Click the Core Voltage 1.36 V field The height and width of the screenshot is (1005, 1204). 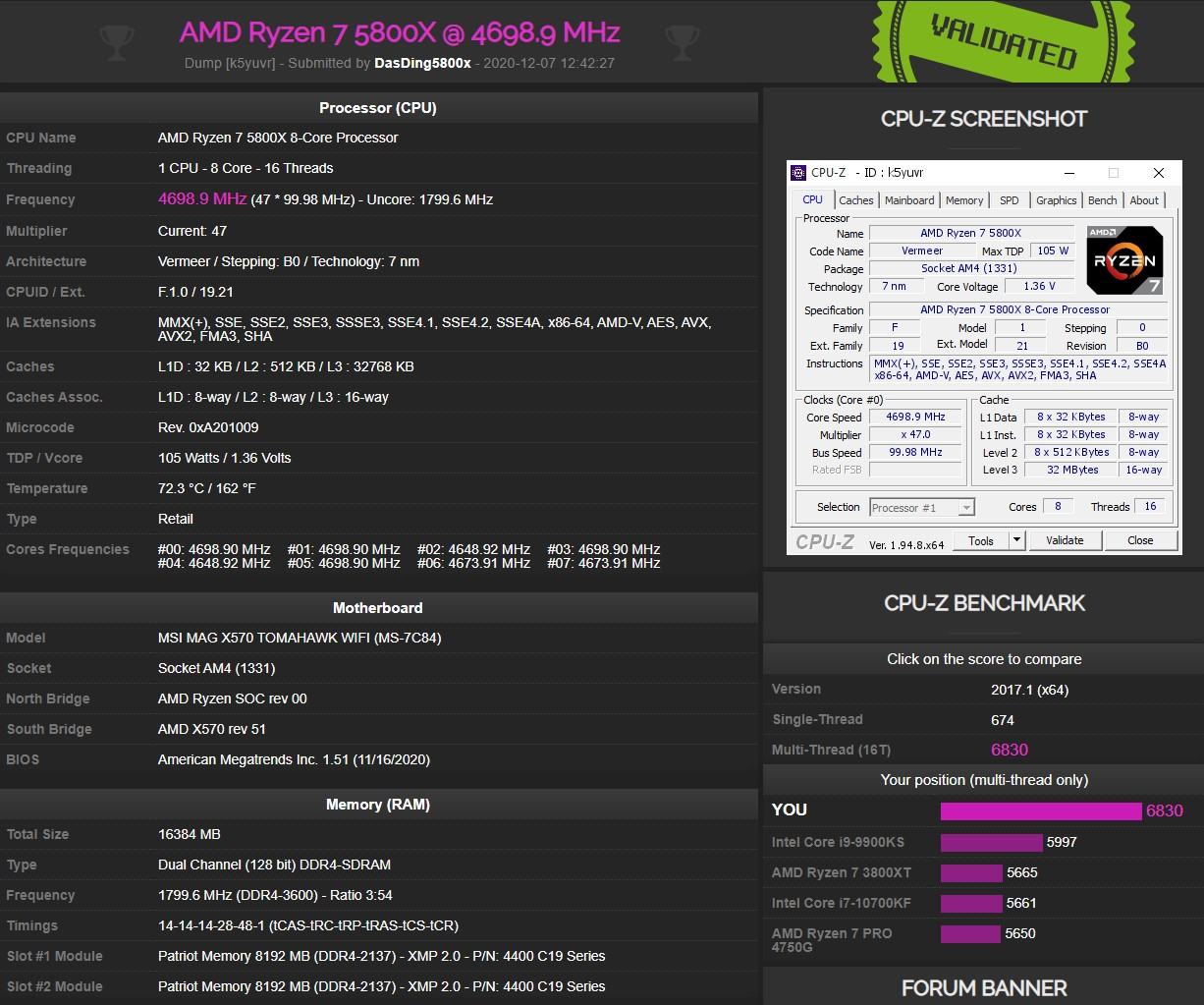(x=1039, y=287)
